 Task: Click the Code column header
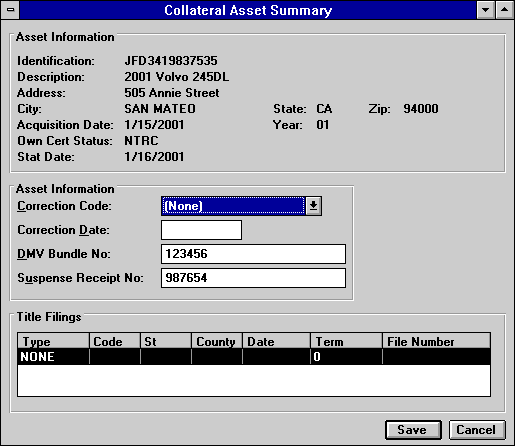coord(115,341)
